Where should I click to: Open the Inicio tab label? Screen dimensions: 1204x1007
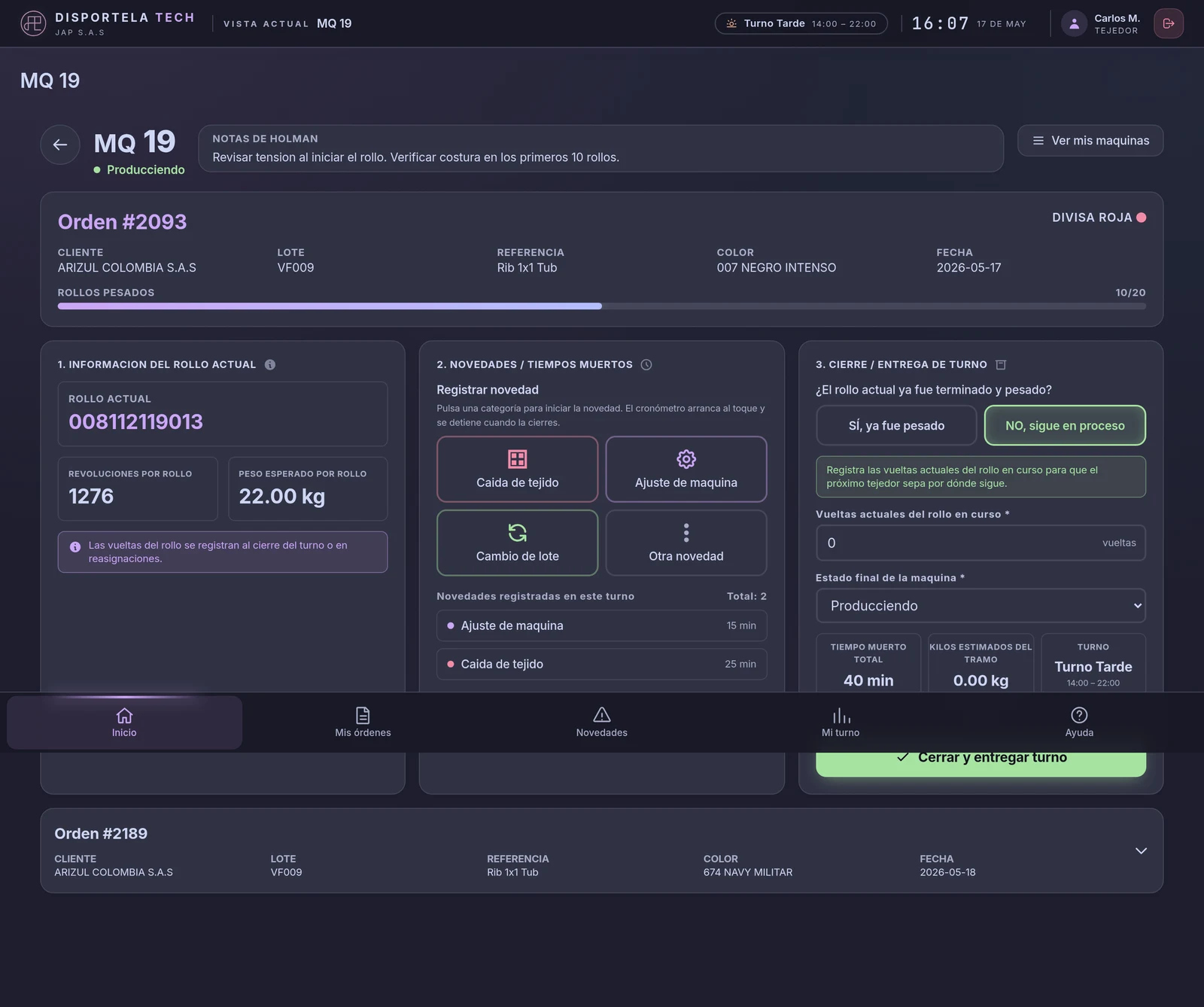click(x=124, y=732)
